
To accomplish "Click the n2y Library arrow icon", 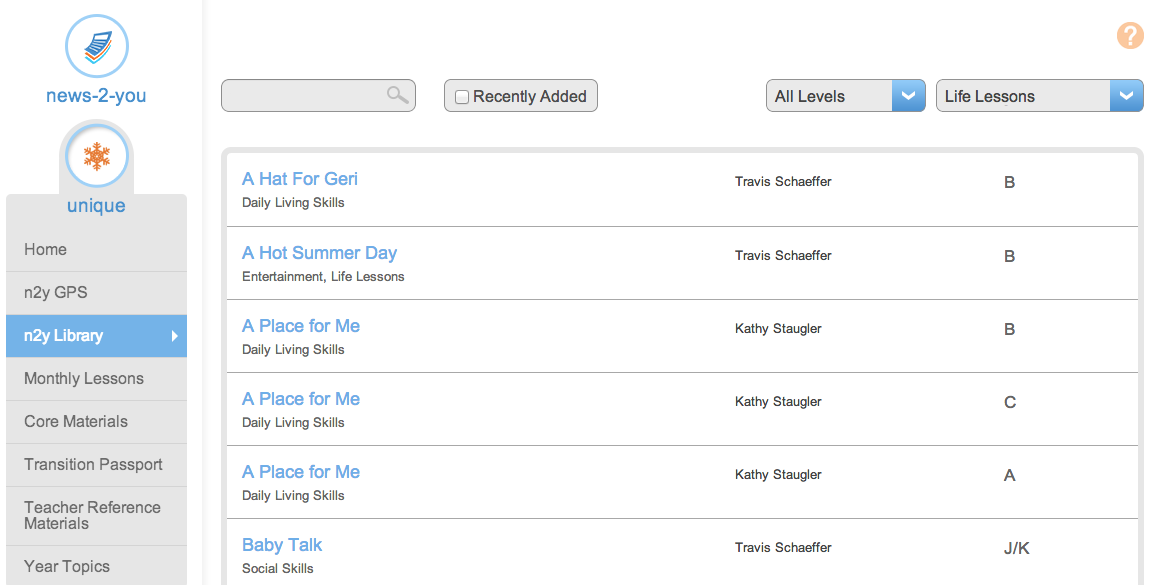I will (x=174, y=336).
